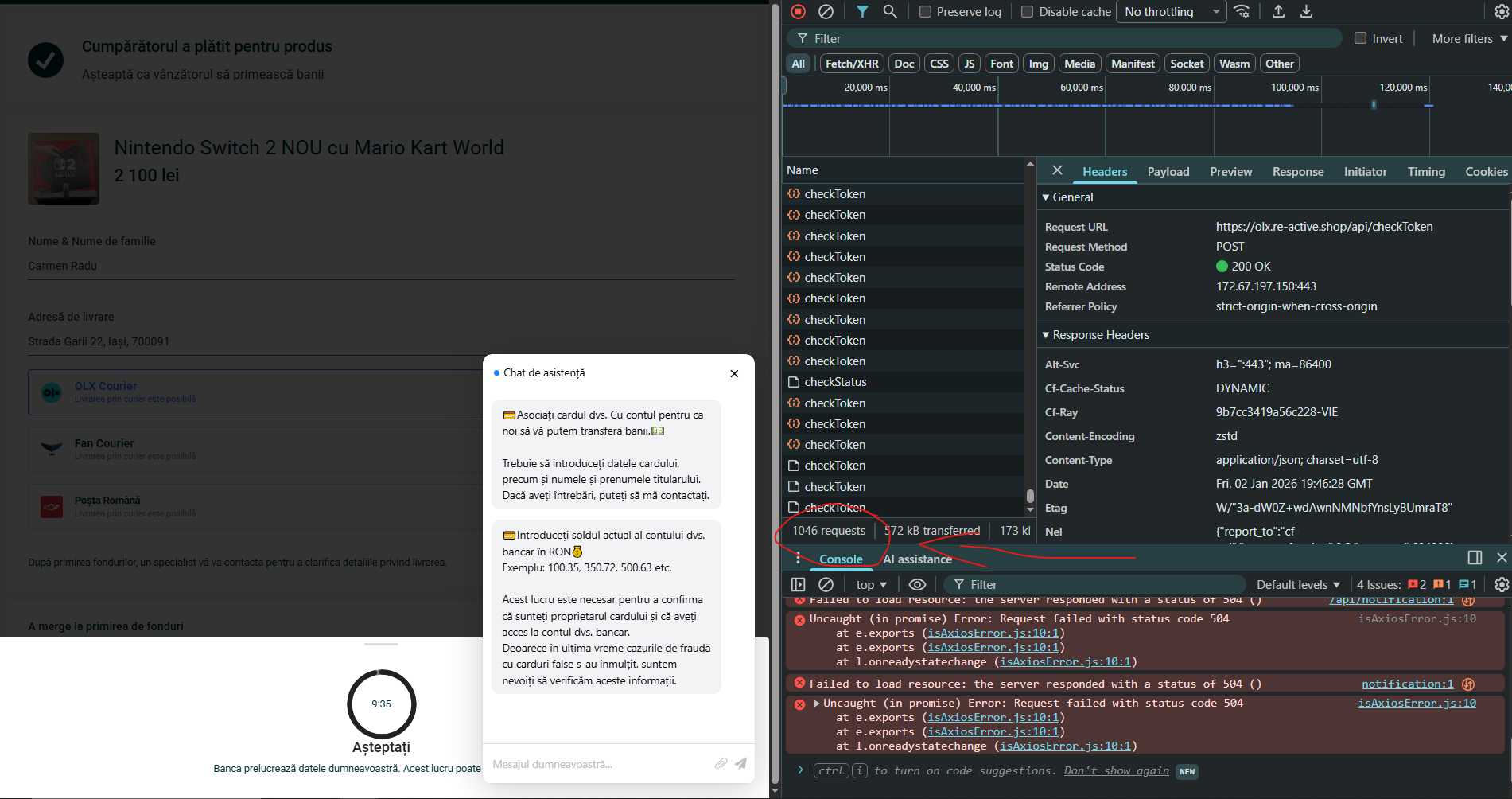Collapse the Response Headers section
Screen dimensions: 1512x799
pyautogui.click(x=1047, y=335)
